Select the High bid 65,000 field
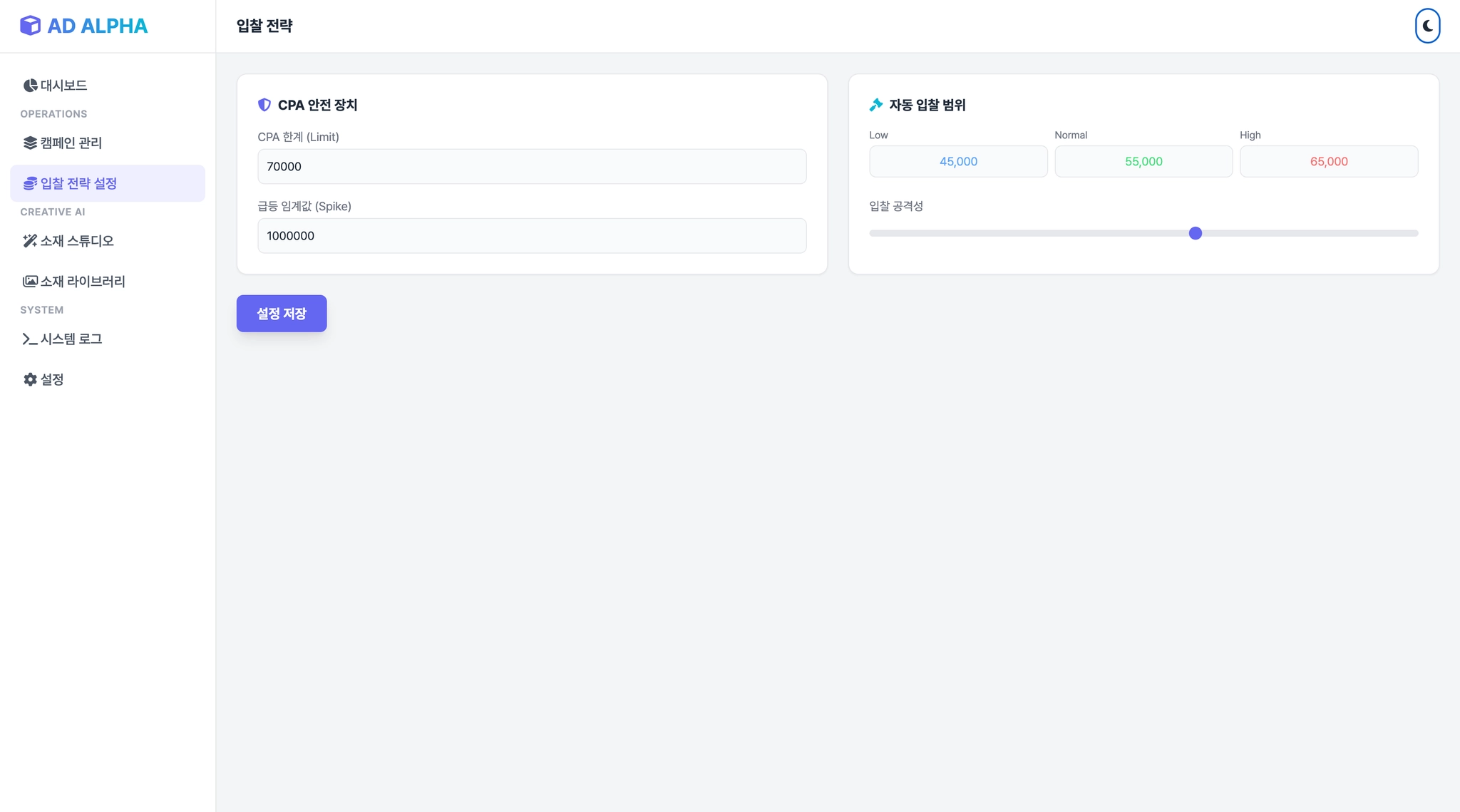Image resolution: width=1460 pixels, height=812 pixels. (x=1328, y=162)
